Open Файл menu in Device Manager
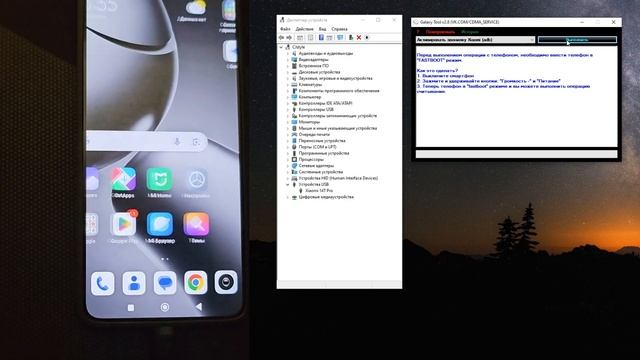This screenshot has height=360, width=640. tap(285, 29)
